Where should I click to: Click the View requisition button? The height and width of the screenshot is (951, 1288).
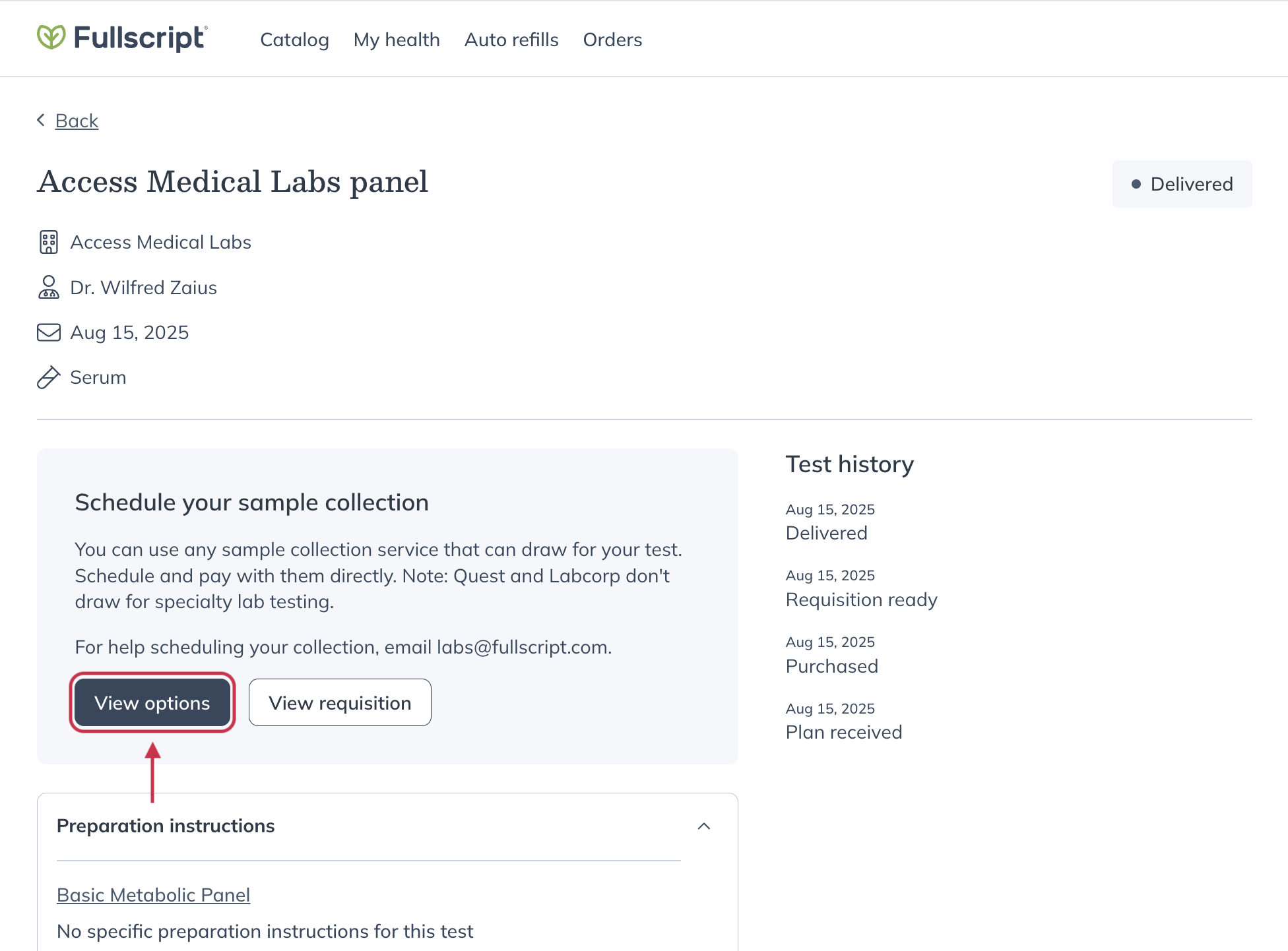340,702
